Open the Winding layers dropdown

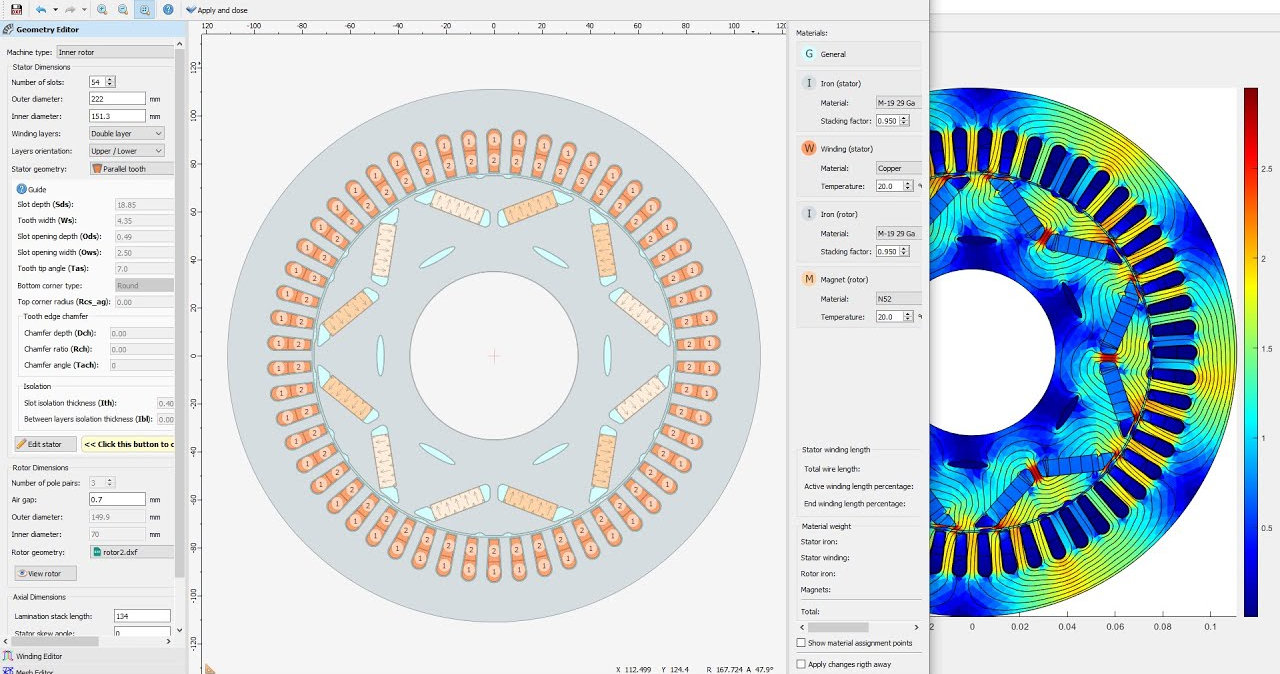tap(126, 133)
